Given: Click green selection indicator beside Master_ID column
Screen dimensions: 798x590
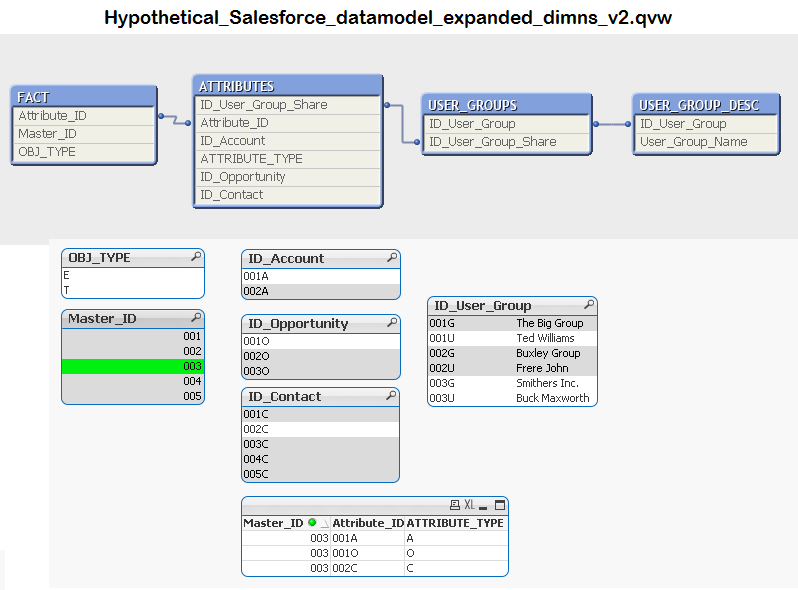Looking at the screenshot, I should click(x=312, y=522).
